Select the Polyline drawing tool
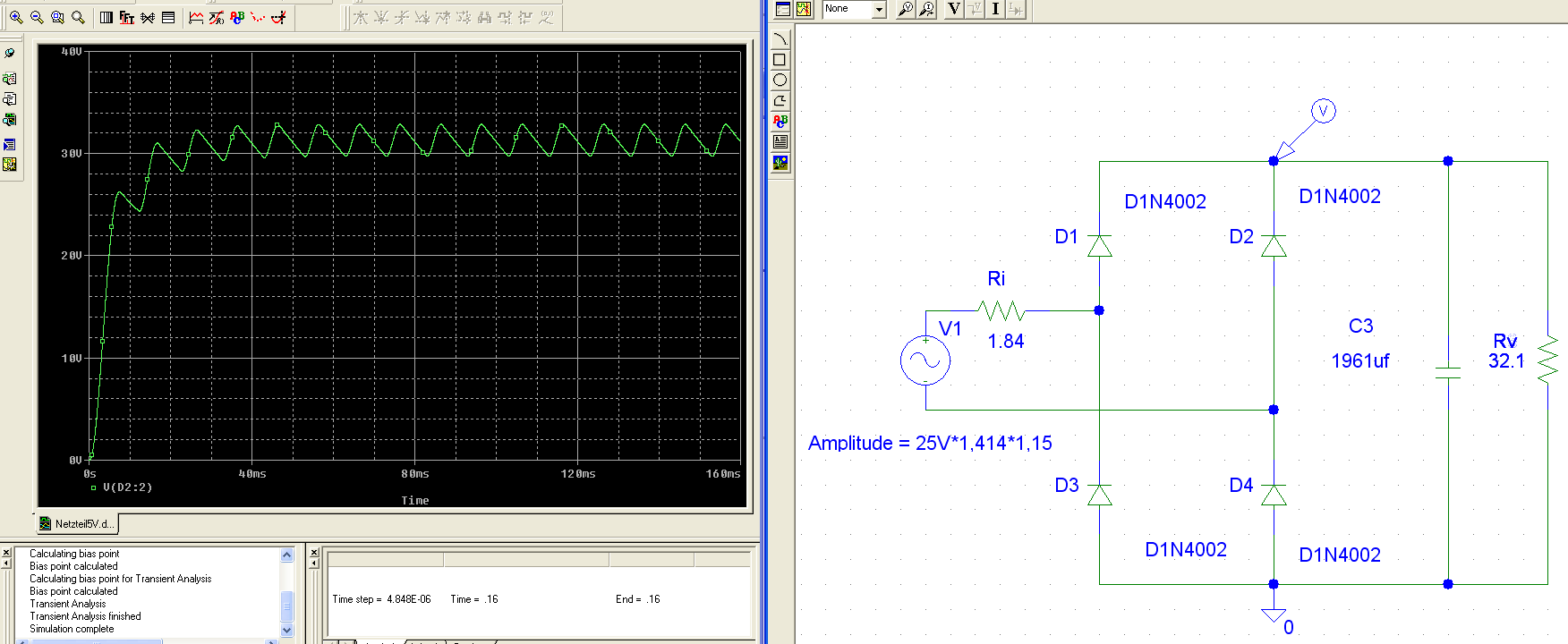This screenshot has width=1568, height=644. point(780,101)
